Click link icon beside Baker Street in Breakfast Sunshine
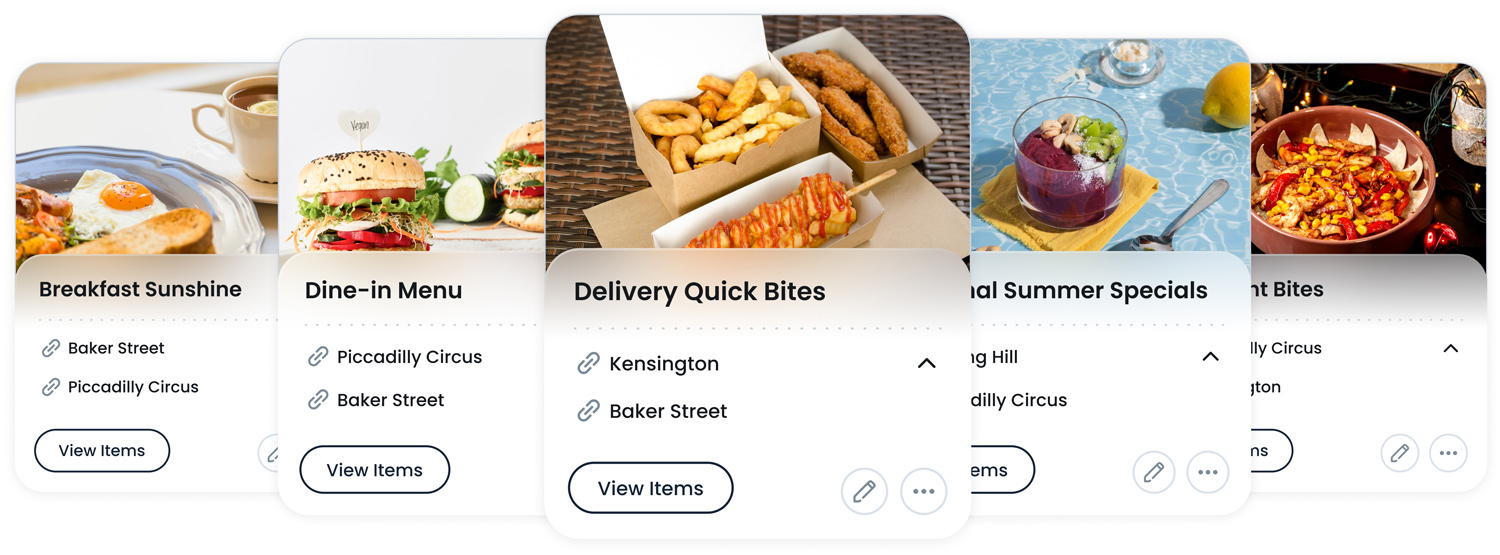The height and width of the screenshot is (555, 1500). tap(51, 348)
